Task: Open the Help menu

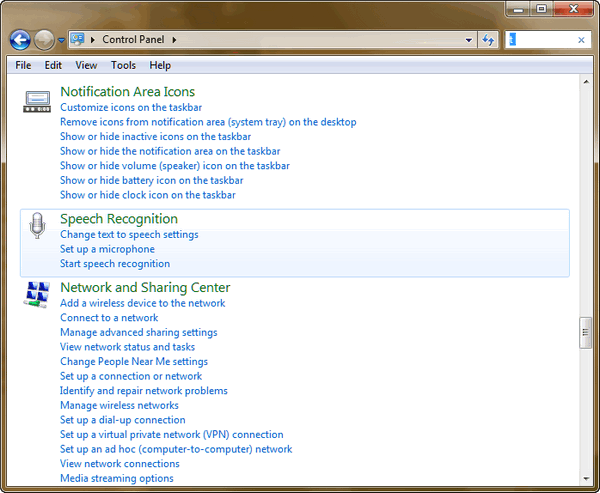Action: pos(160,65)
